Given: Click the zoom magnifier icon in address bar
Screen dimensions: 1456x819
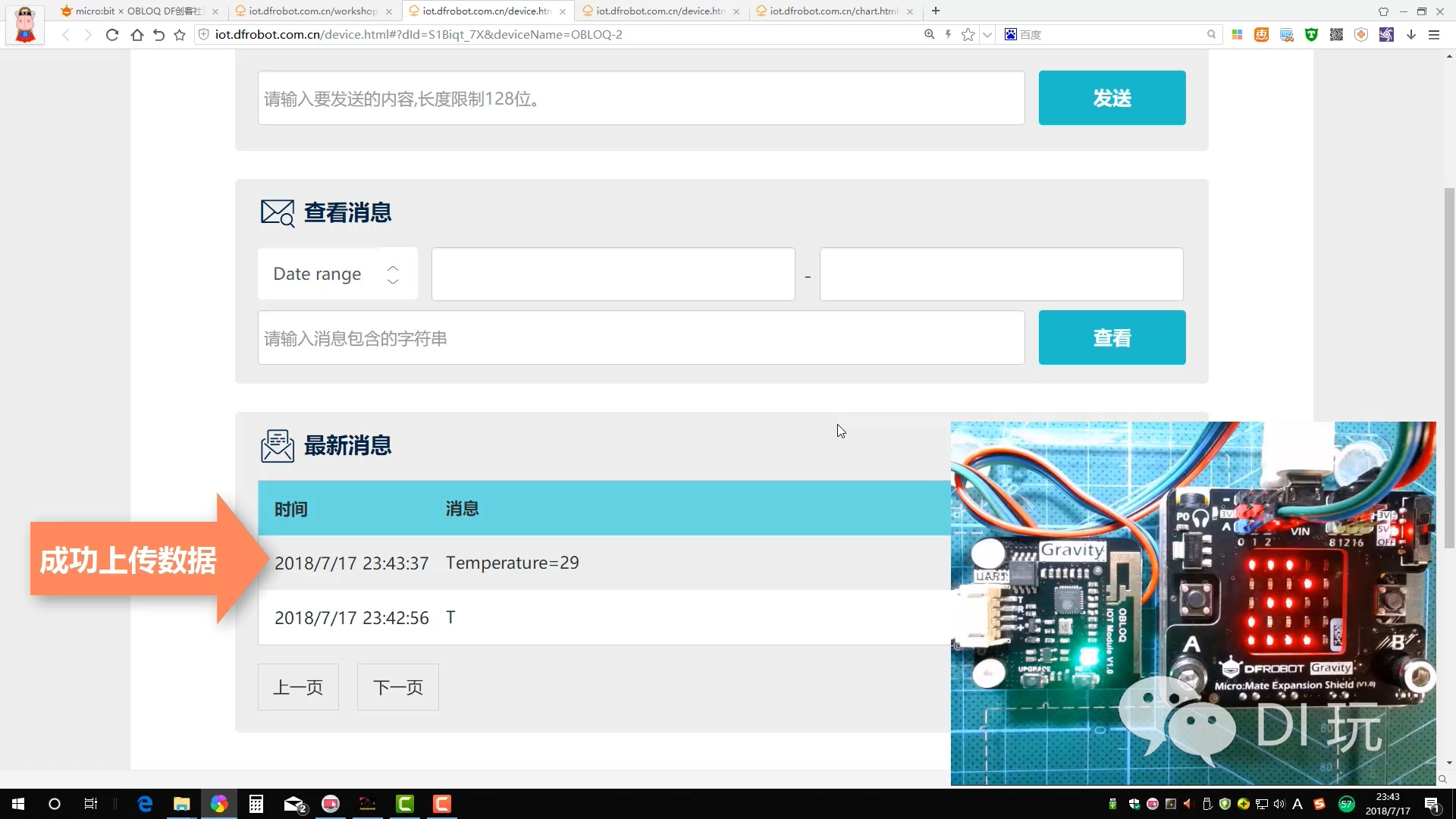Looking at the screenshot, I should tap(928, 34).
